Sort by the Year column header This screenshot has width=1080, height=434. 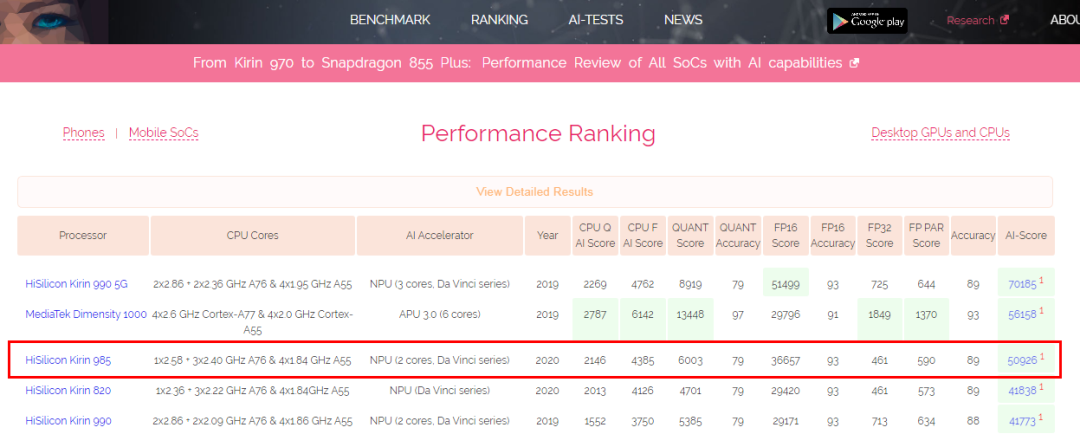point(548,236)
